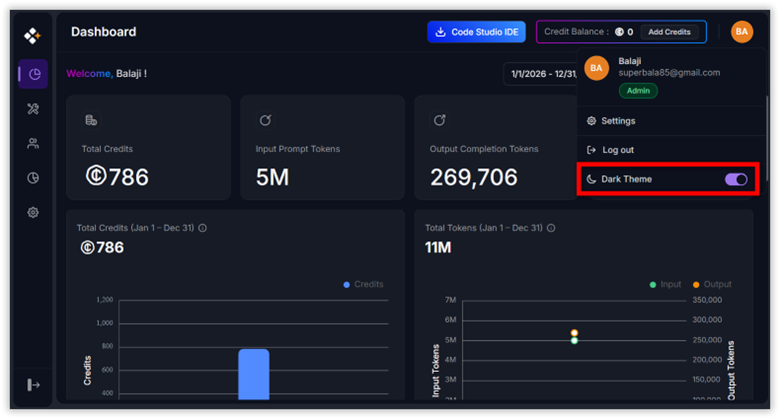Open the Dashboard sidebar icon
This screenshot has width=780, height=419.
pyautogui.click(x=33, y=74)
